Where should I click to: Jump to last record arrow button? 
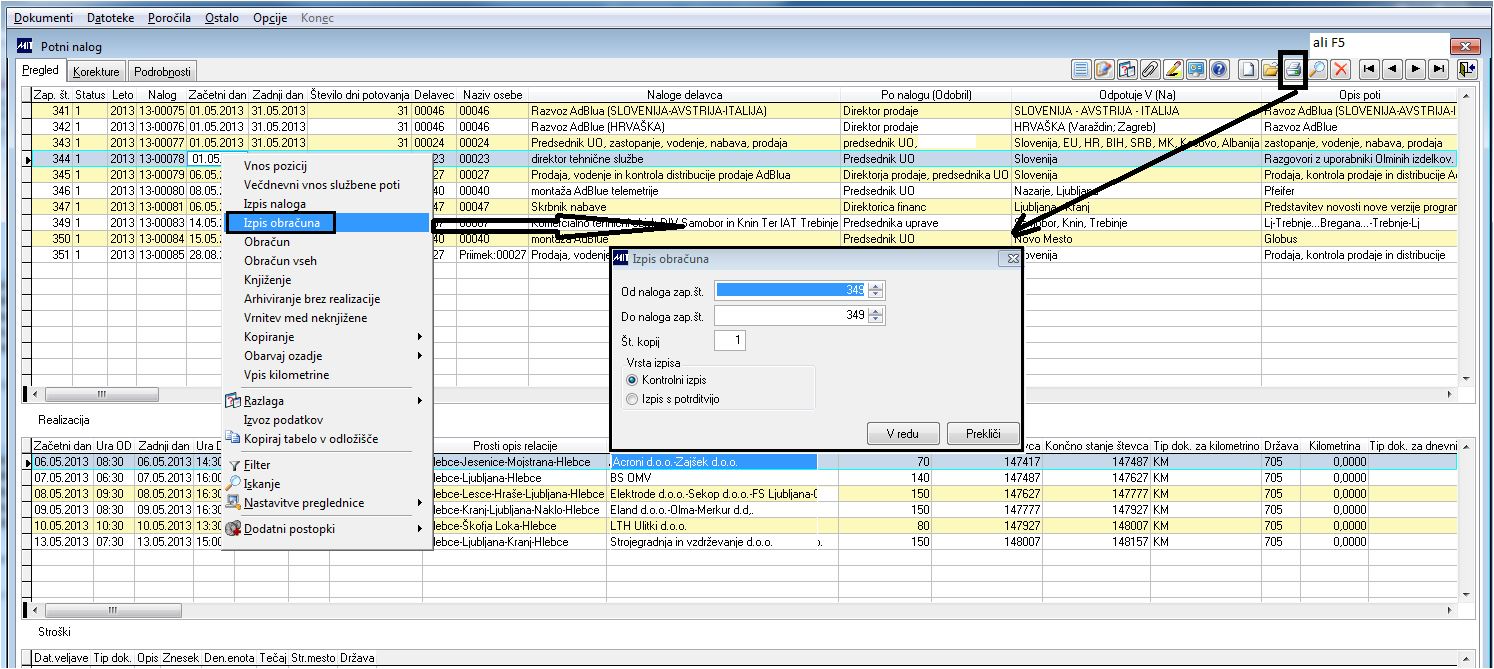coord(1438,70)
